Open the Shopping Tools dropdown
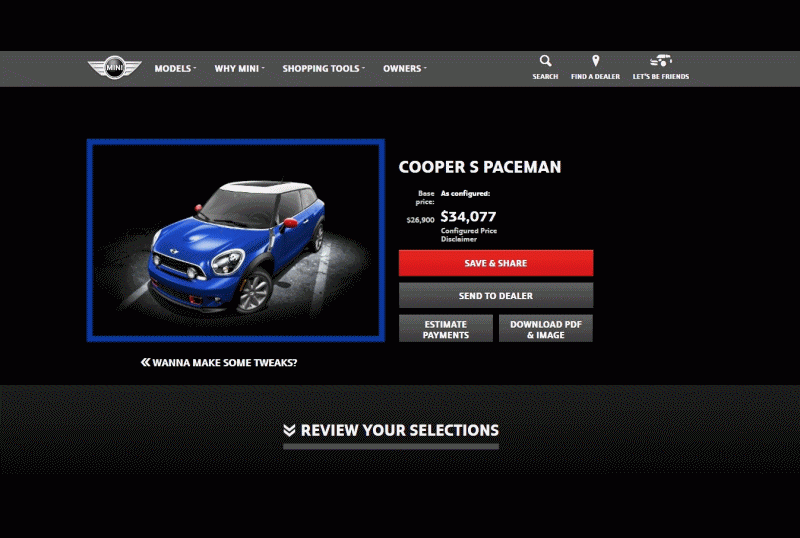This screenshot has width=800, height=538. tap(323, 68)
